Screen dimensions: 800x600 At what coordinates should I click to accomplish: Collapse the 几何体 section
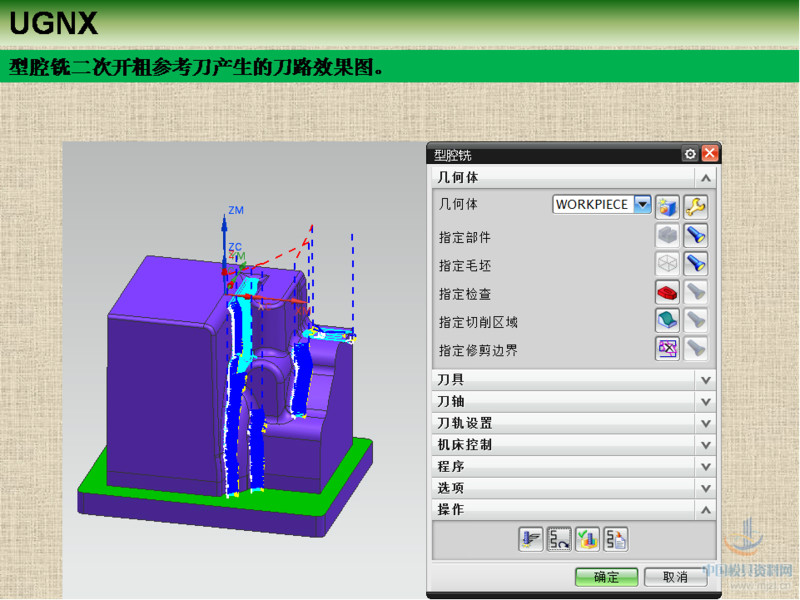[706, 178]
